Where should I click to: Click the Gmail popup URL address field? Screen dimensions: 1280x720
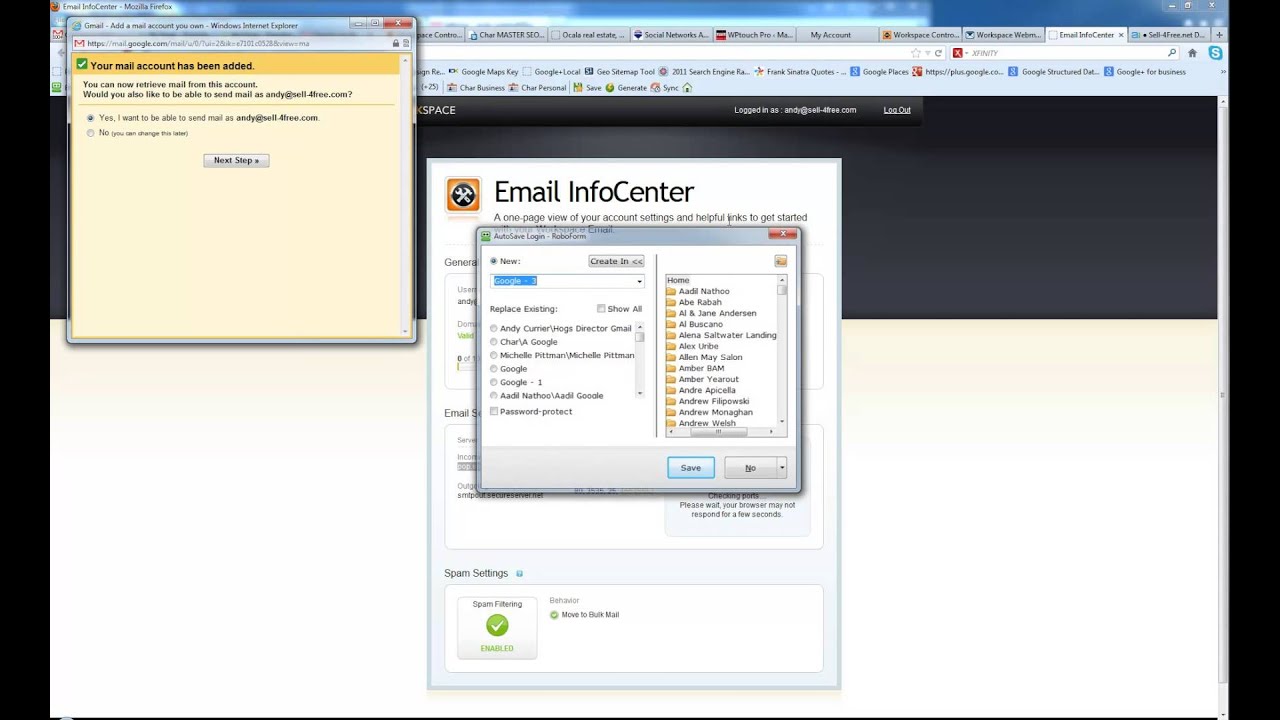click(238, 43)
